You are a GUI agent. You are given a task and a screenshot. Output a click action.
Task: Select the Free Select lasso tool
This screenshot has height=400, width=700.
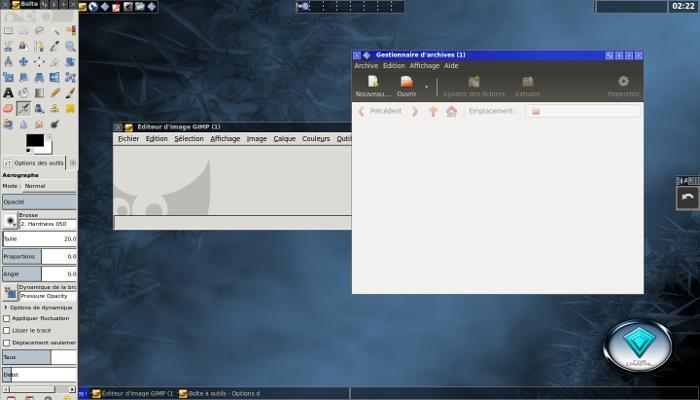point(39,31)
